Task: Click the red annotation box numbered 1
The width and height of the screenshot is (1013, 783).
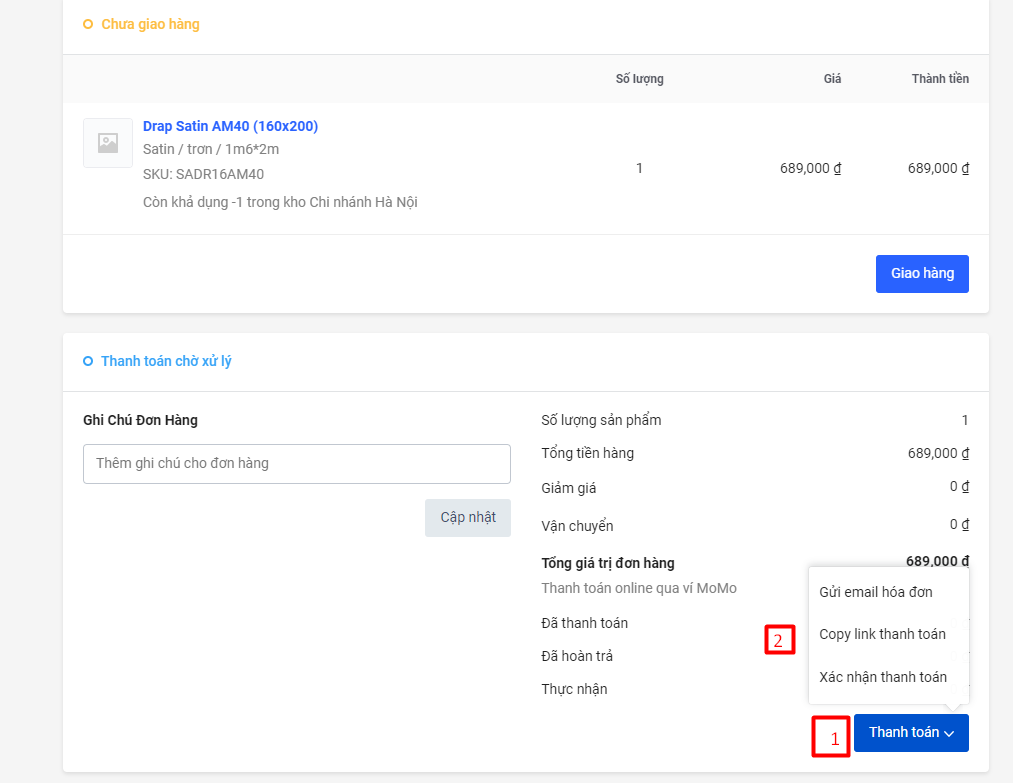Action: pos(830,738)
